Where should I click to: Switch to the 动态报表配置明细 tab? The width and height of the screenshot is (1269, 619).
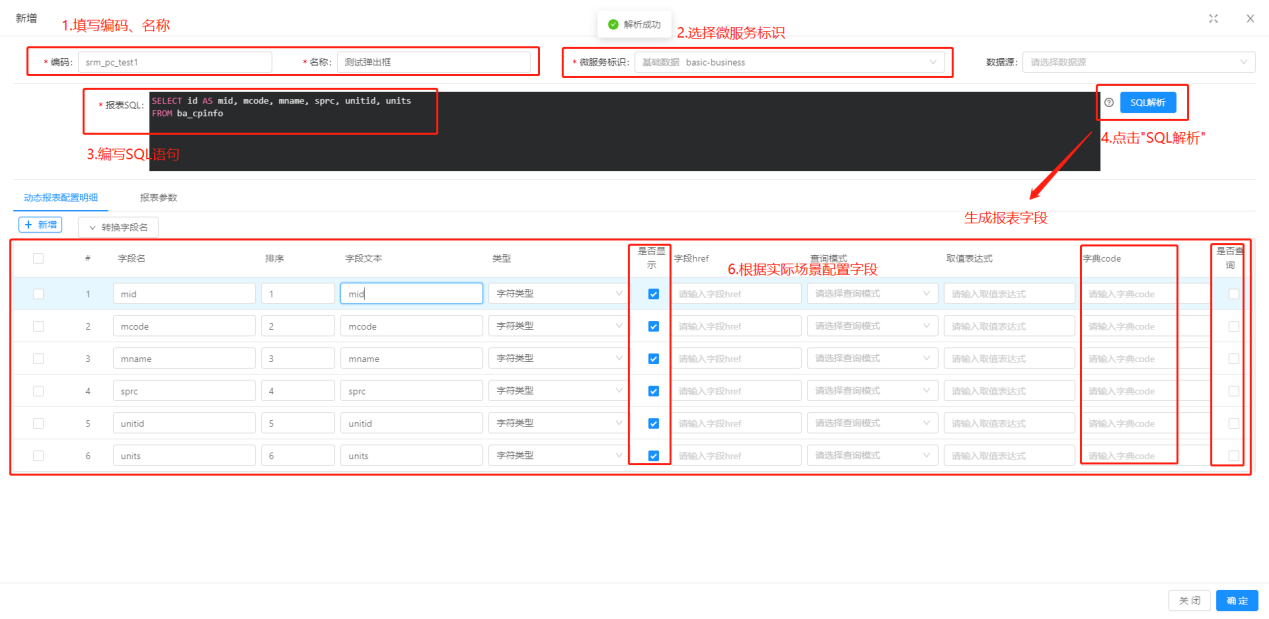[x=61, y=197]
